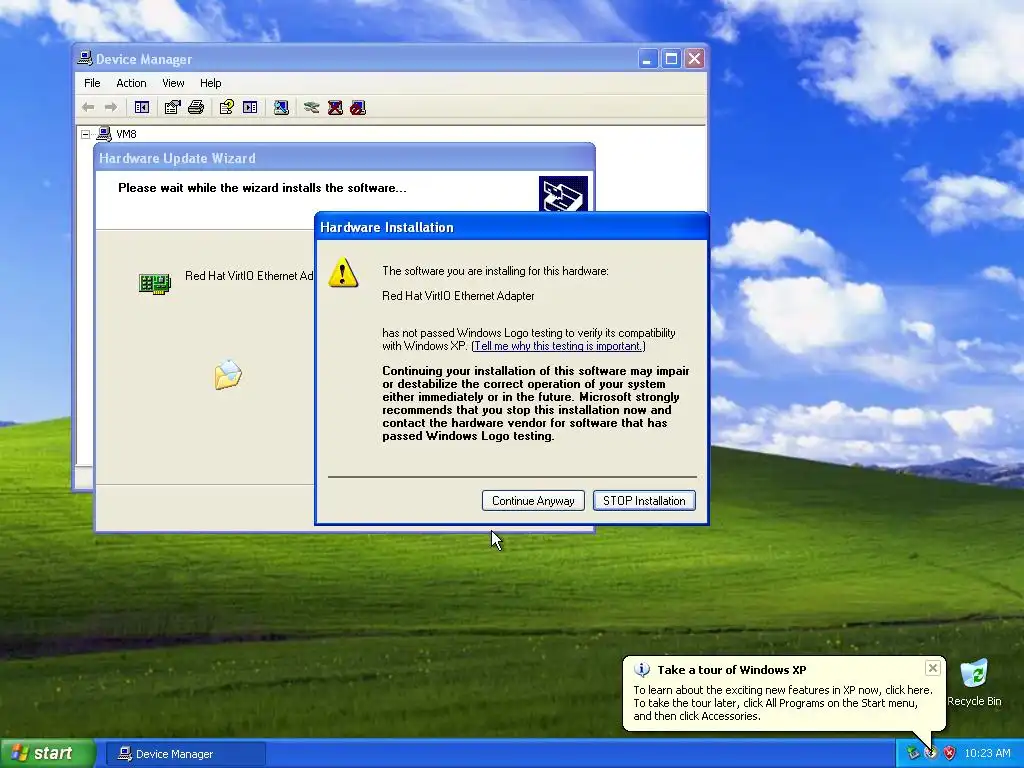Click the info icon in tour balloon
Screen dimensions: 1024x768
(x=642, y=669)
